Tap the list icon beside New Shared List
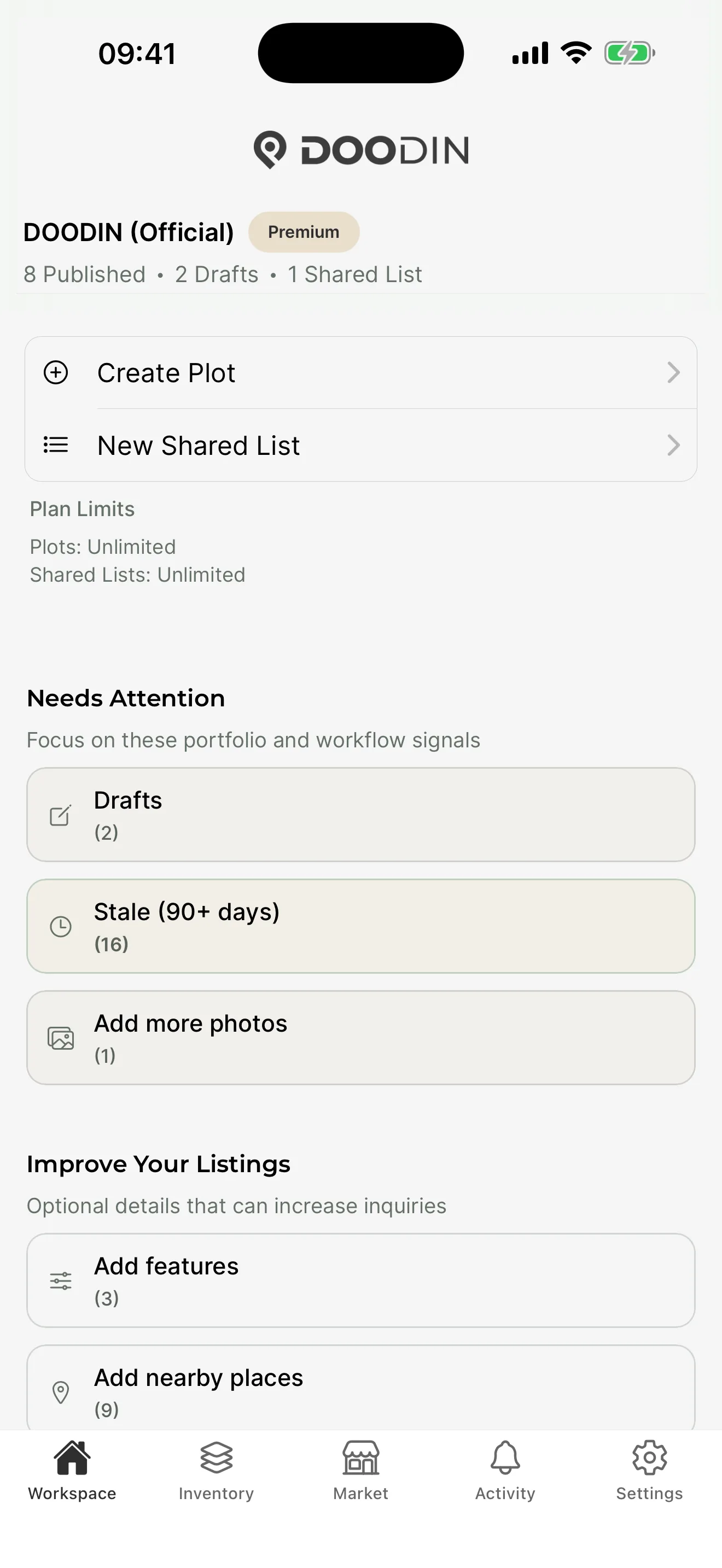The height and width of the screenshot is (1568, 722). (55, 445)
